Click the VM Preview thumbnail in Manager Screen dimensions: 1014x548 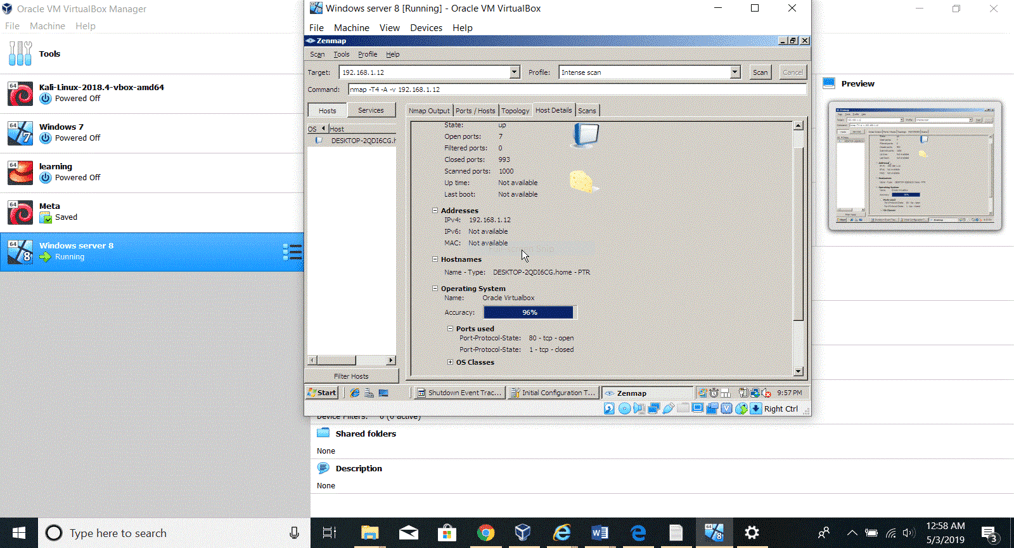[914, 166]
